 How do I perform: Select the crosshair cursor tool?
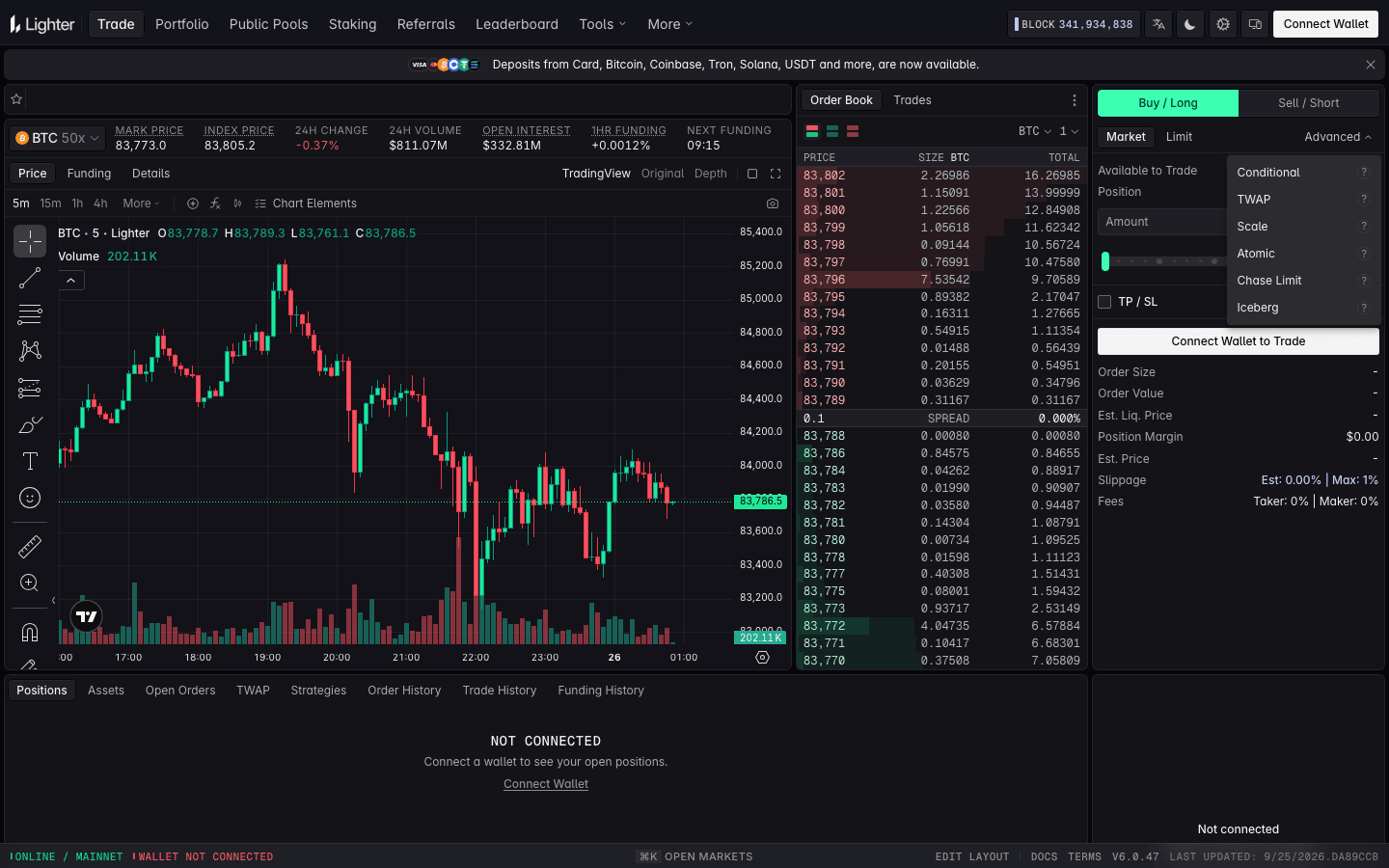click(30, 241)
